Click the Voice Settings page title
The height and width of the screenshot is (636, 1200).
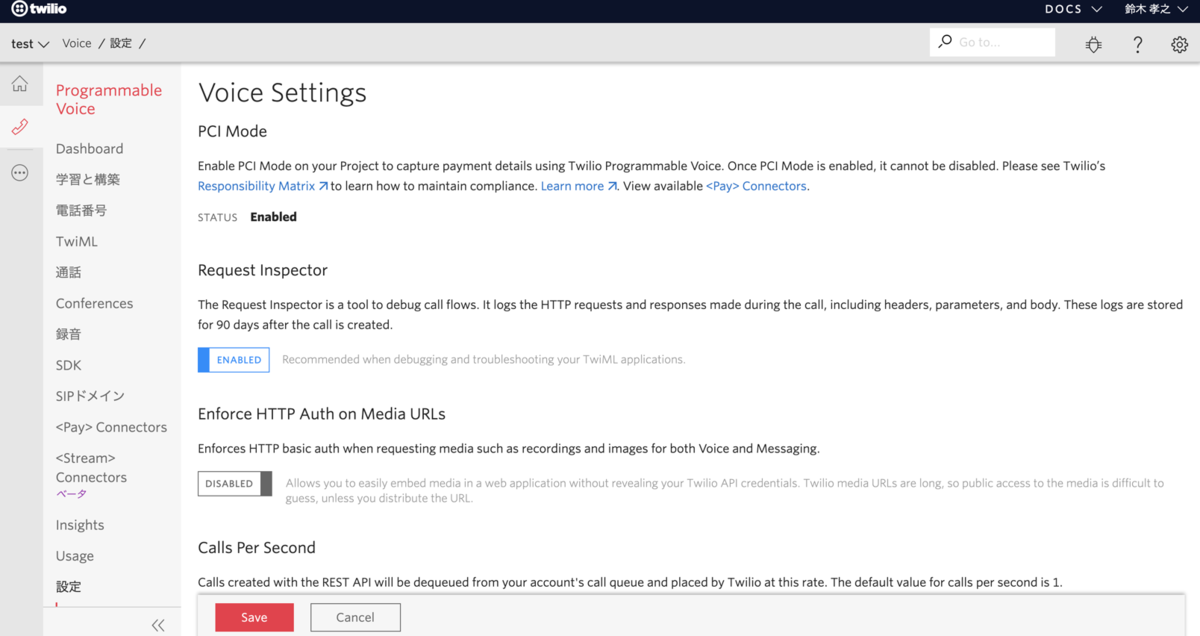(x=282, y=93)
